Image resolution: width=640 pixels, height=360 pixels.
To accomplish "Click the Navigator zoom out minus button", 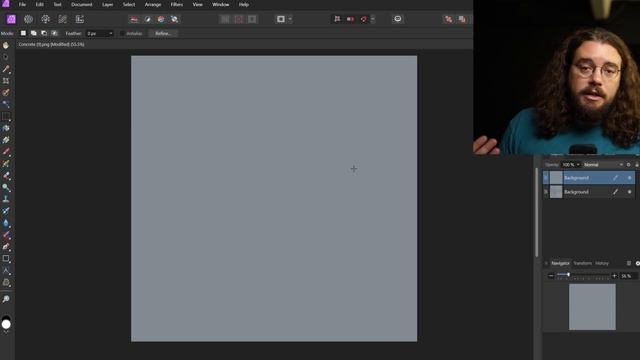I will tap(551, 276).
